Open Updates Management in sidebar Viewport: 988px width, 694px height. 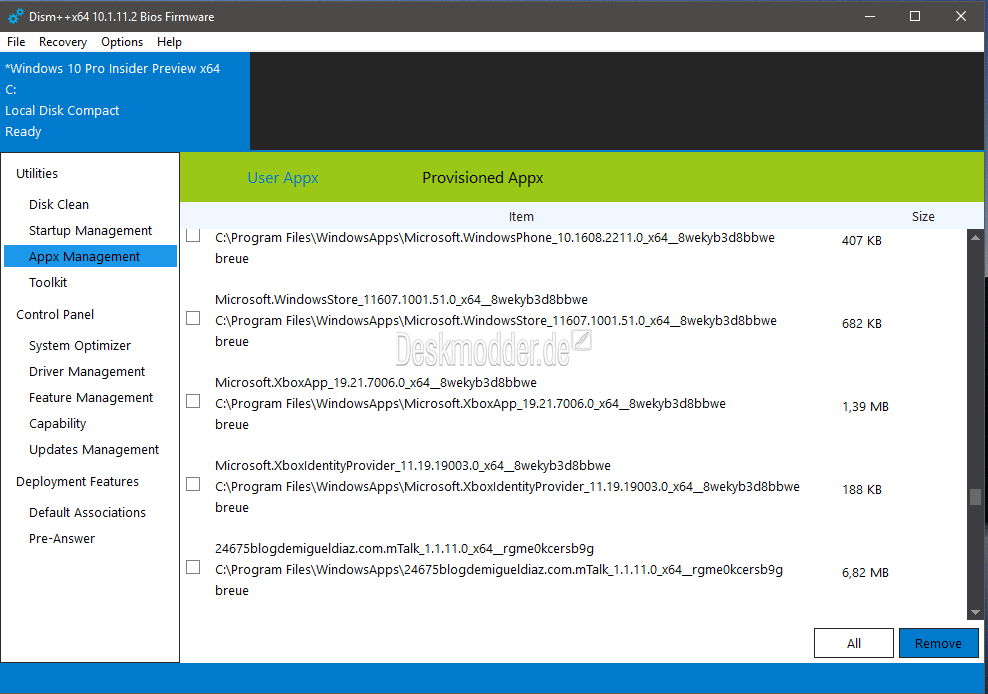(x=94, y=449)
